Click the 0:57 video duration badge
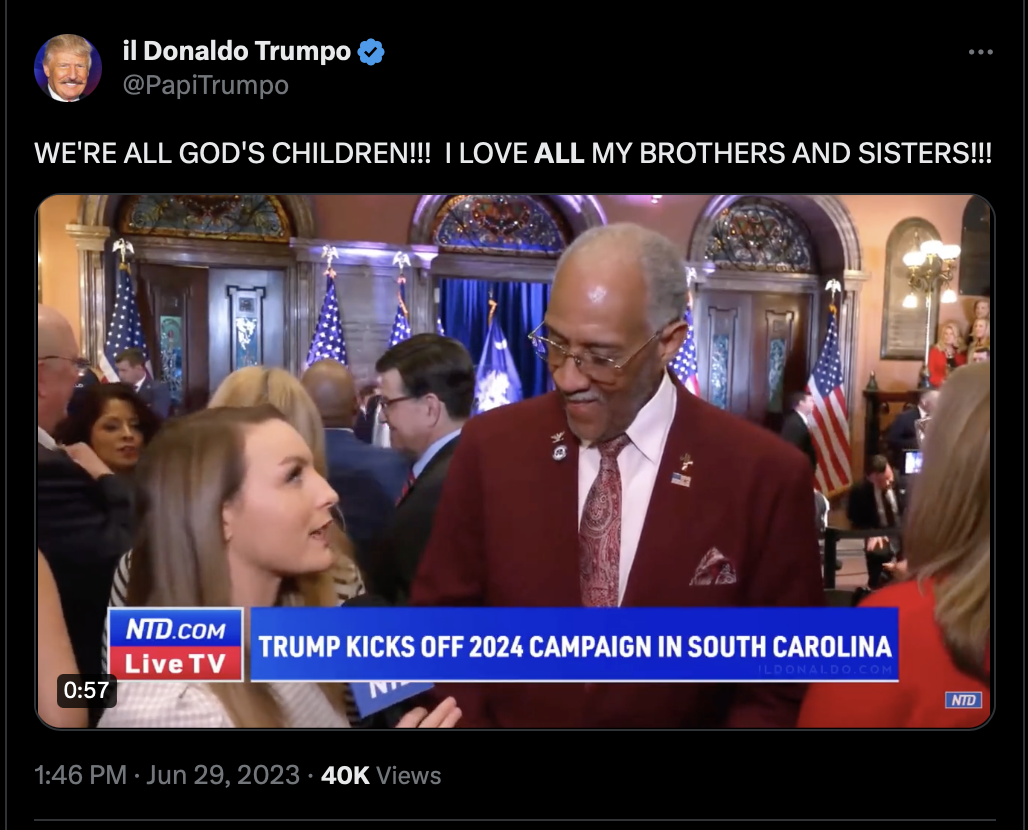This screenshot has width=1028, height=830. click(87, 690)
